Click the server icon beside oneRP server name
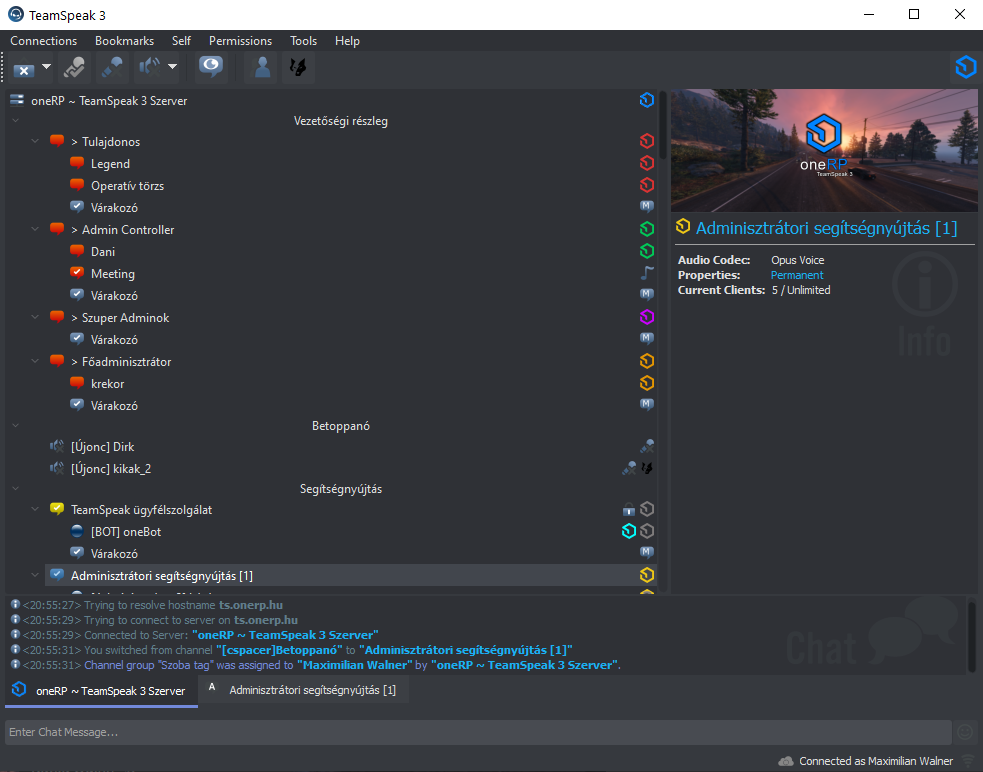The width and height of the screenshot is (983, 772). point(17,100)
